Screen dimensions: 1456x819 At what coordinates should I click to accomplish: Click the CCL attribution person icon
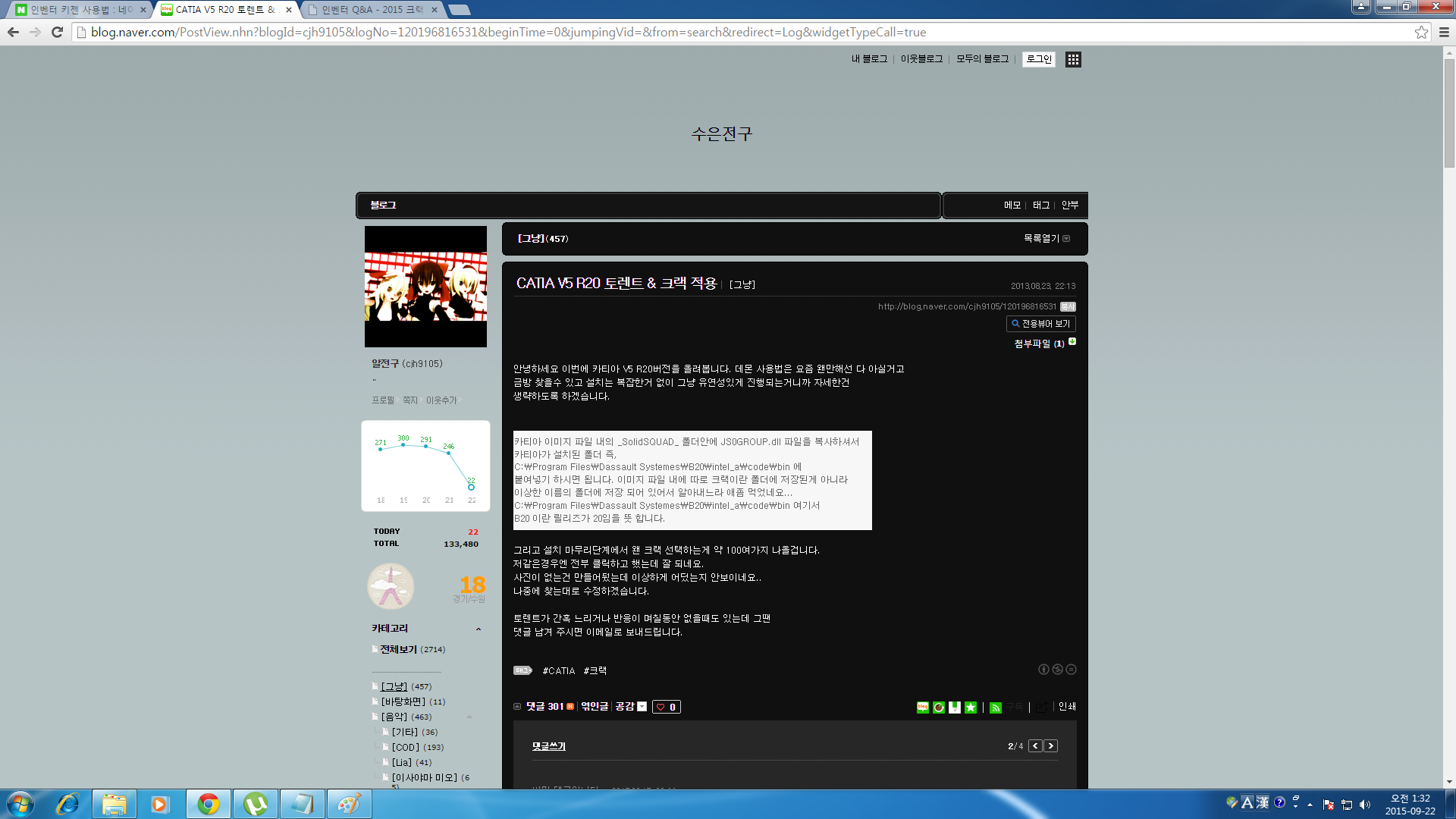[x=1043, y=670]
